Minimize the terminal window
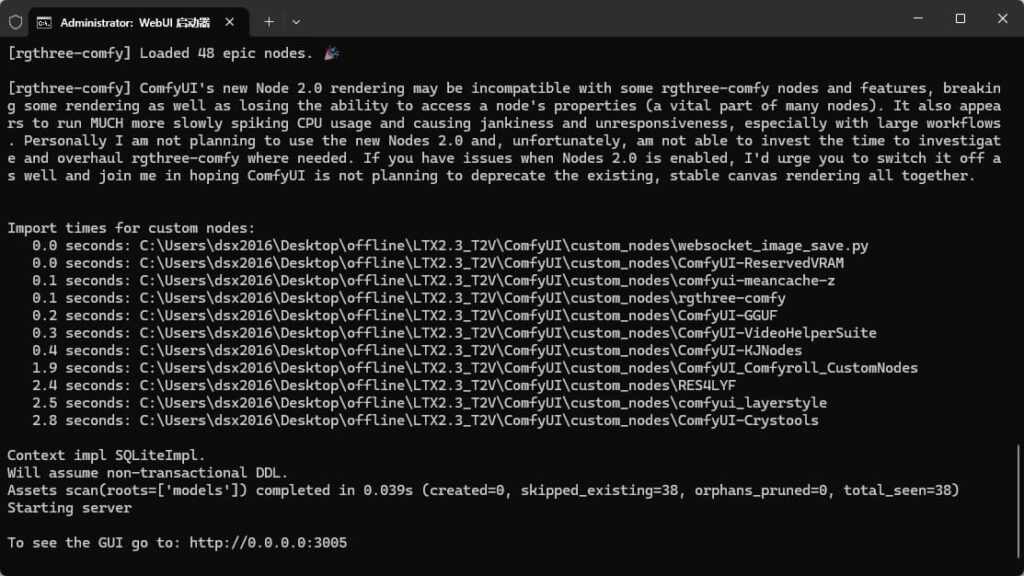The image size is (1024, 576). [x=914, y=19]
